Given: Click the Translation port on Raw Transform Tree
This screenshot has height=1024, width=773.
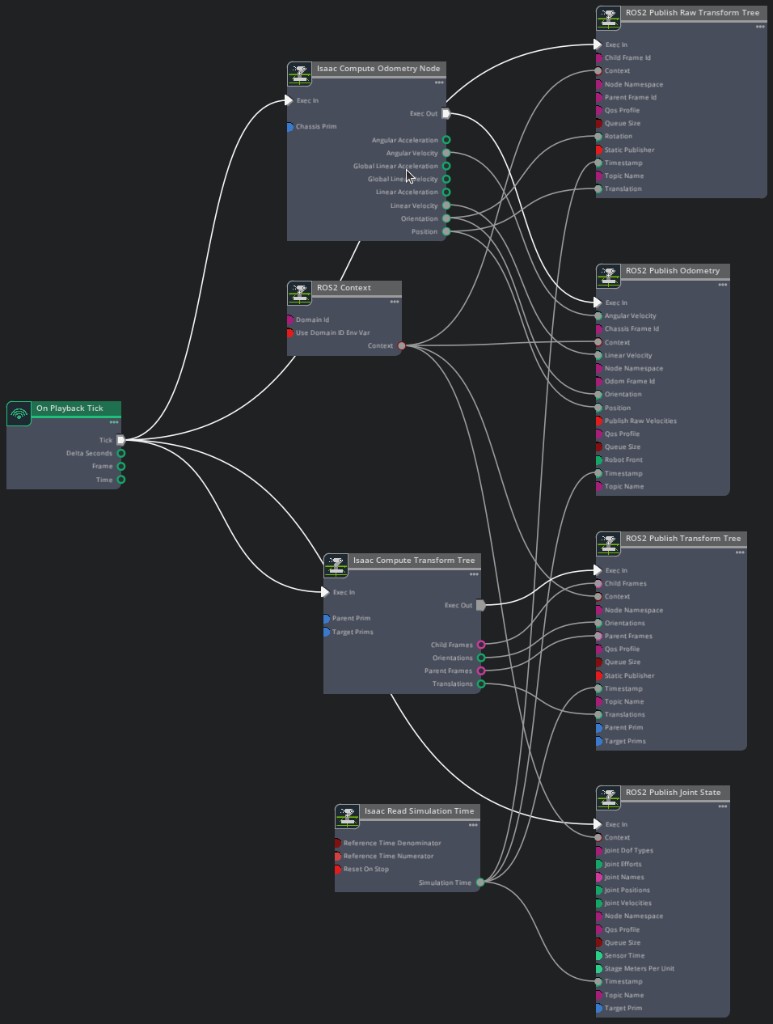Looking at the screenshot, I should click(598, 189).
